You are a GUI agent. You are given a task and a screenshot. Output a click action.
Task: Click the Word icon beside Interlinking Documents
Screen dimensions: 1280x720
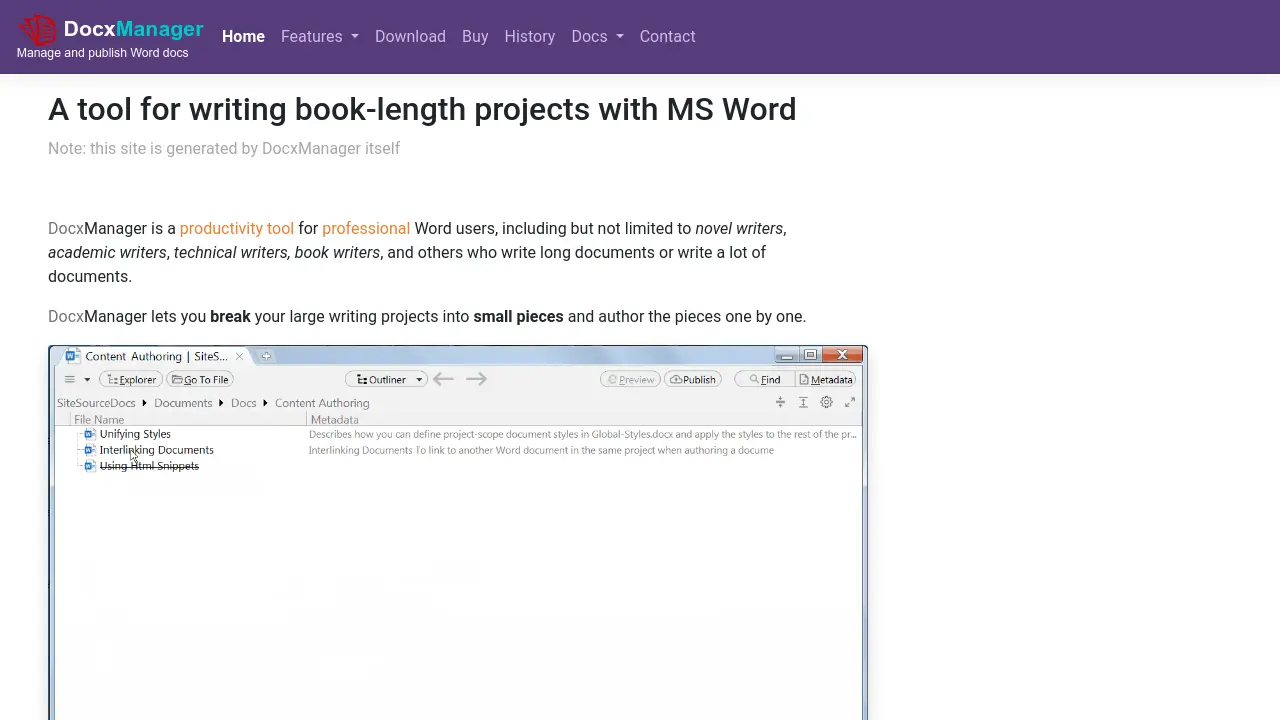click(x=89, y=450)
